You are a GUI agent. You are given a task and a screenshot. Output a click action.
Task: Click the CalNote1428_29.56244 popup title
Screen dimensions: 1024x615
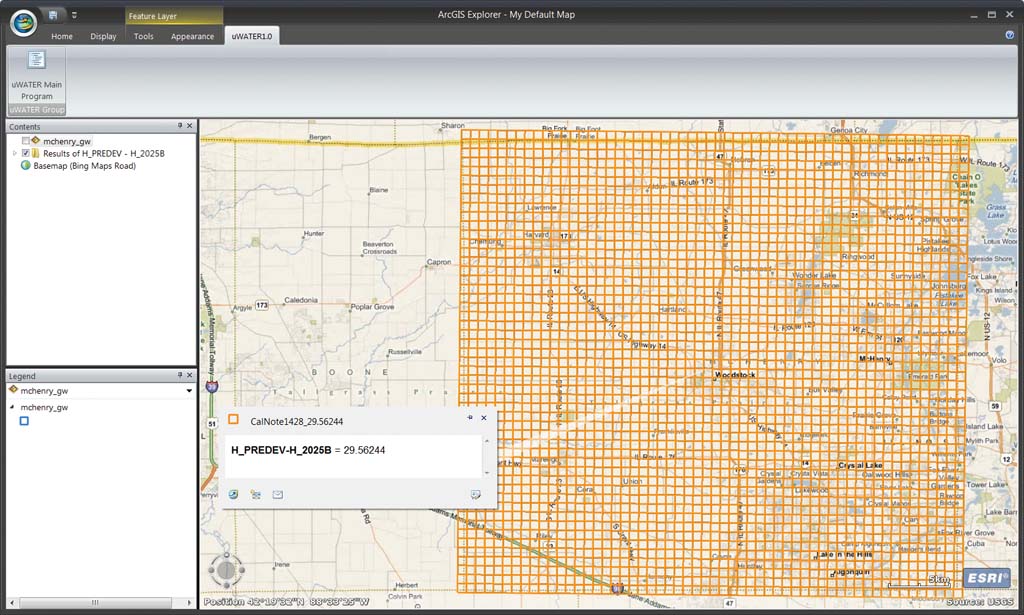tap(296, 422)
